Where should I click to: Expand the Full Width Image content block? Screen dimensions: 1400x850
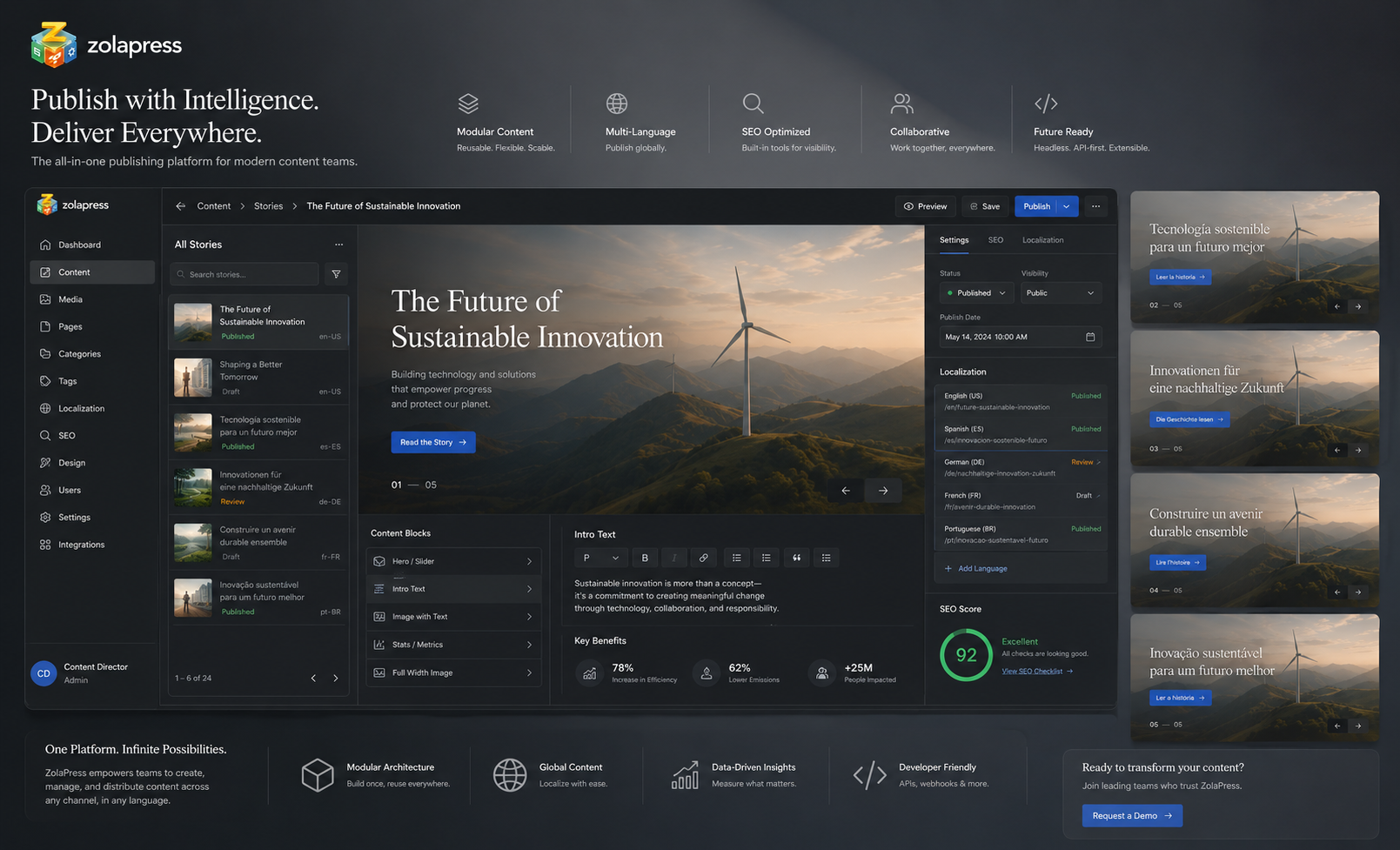(454, 673)
